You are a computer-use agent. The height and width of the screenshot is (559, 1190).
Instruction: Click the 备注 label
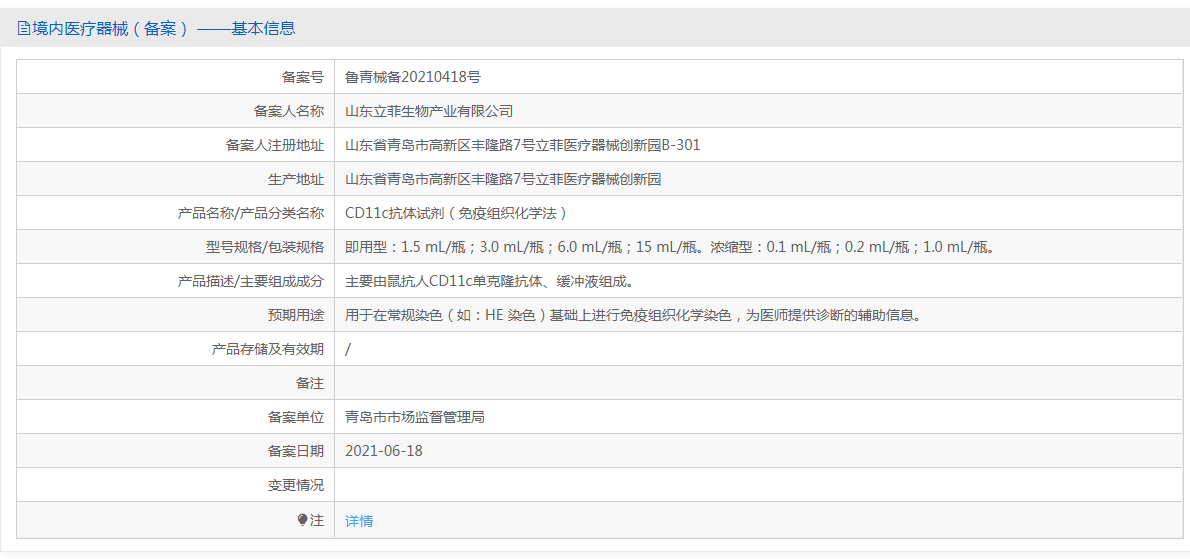click(310, 383)
